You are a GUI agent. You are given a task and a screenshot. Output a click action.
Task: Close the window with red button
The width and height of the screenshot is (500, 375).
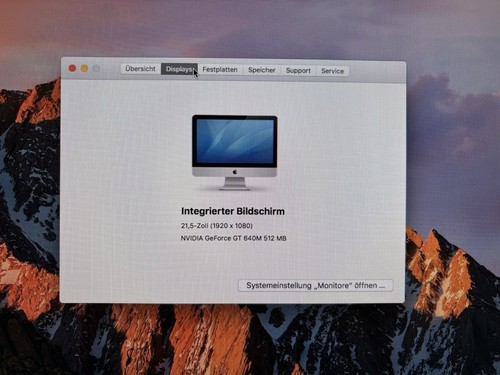pyautogui.click(x=72, y=68)
